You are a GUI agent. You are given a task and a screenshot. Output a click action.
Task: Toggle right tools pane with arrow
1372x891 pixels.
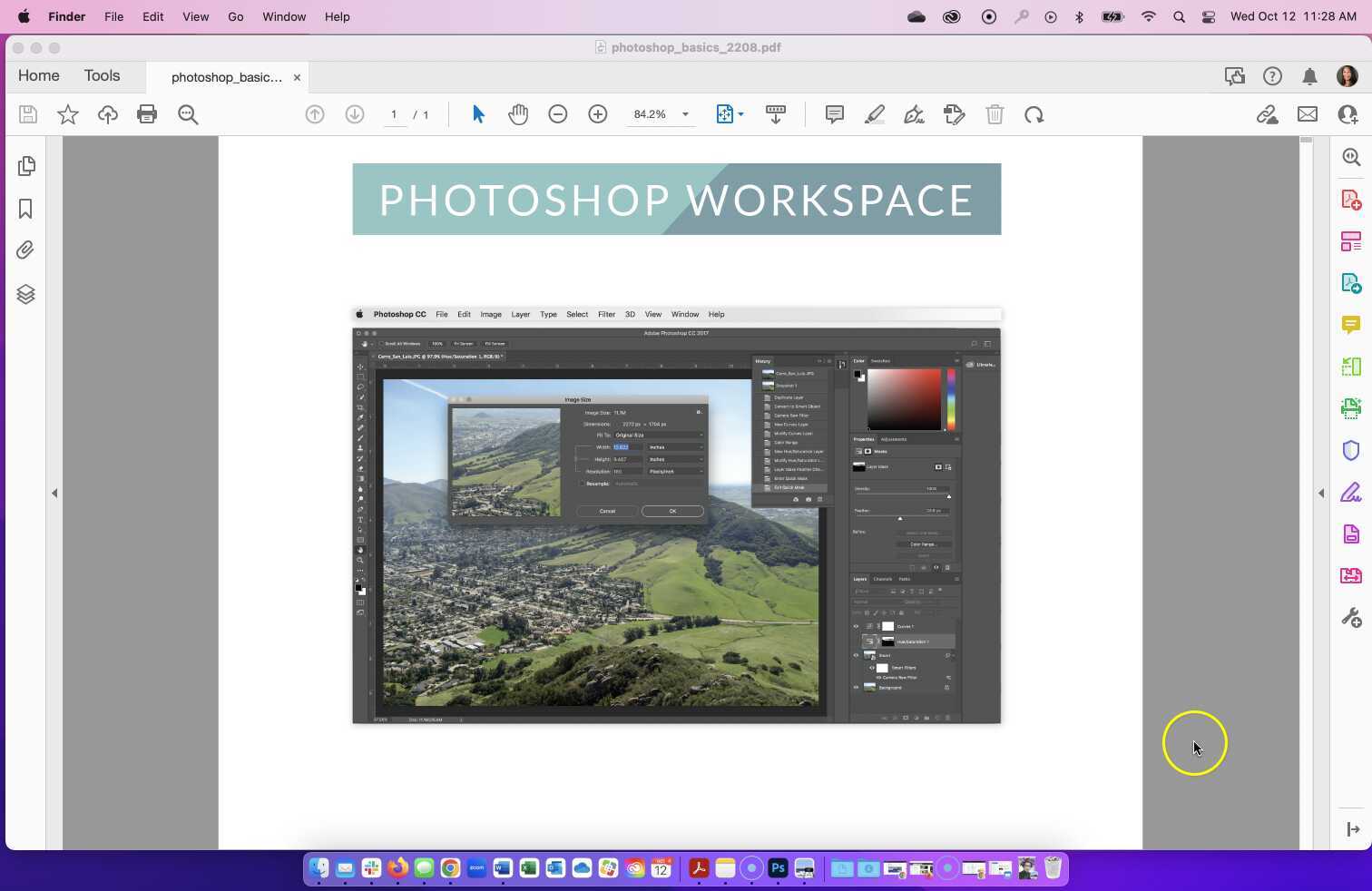tap(1321, 494)
